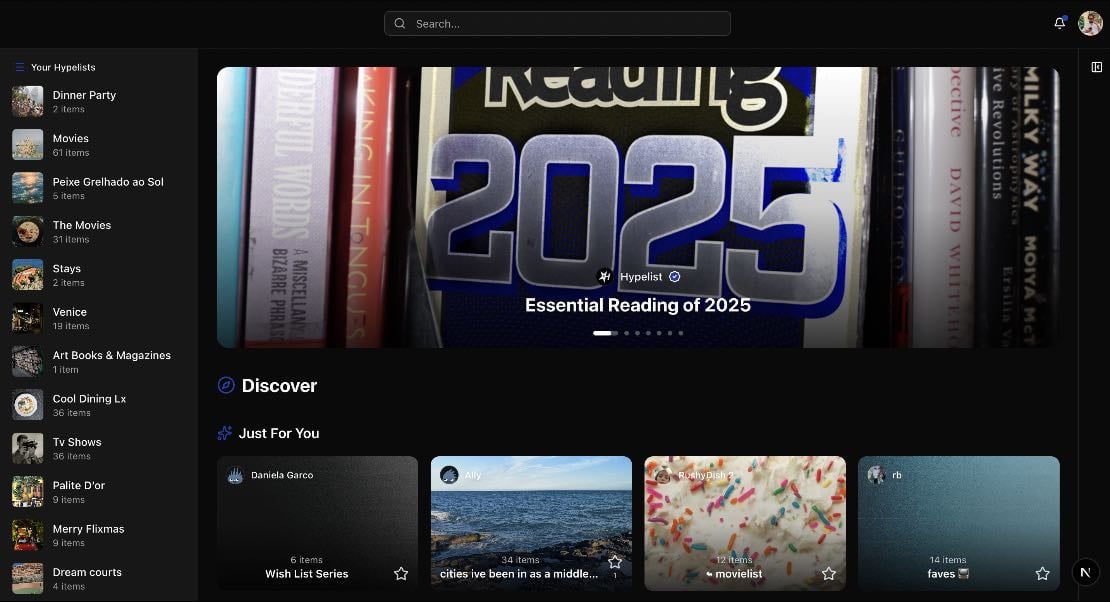The image size is (1110, 602).
Task: Open the Cool Dining Lx list
Action: click(x=99, y=405)
